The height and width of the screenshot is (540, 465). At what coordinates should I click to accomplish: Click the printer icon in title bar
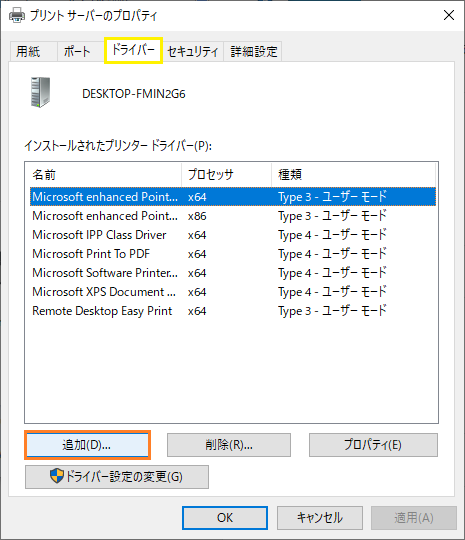[17, 15]
